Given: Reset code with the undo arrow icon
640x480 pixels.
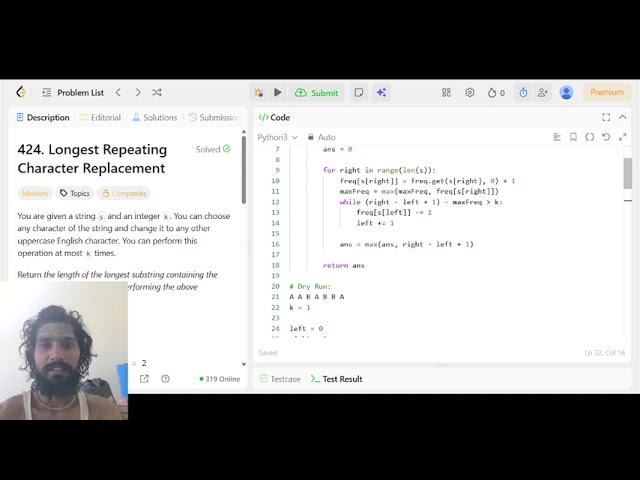Looking at the screenshot, I should (x=606, y=137).
